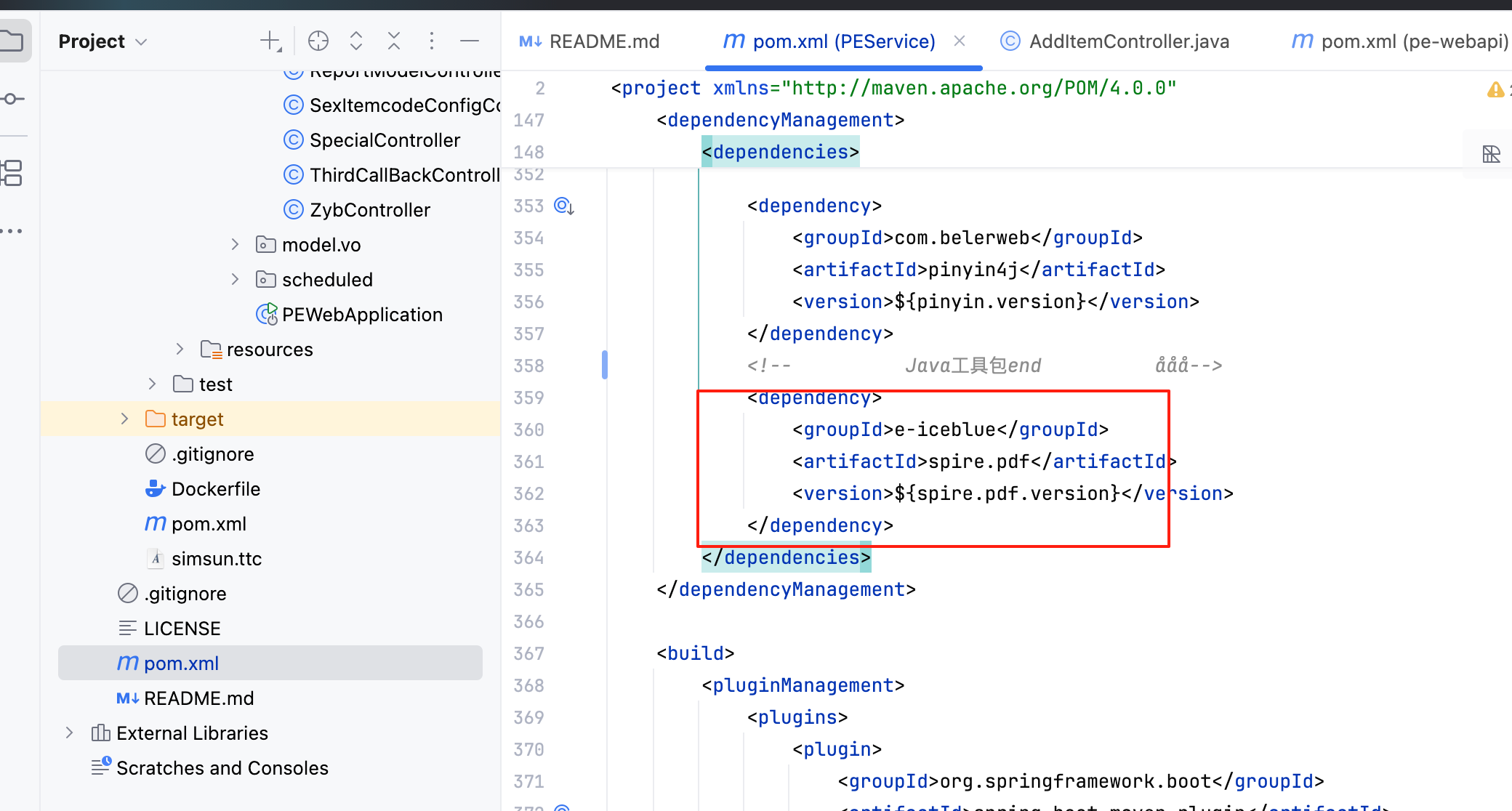The width and height of the screenshot is (1512, 811).
Task: Click the add new file plus icon
Action: [270, 41]
